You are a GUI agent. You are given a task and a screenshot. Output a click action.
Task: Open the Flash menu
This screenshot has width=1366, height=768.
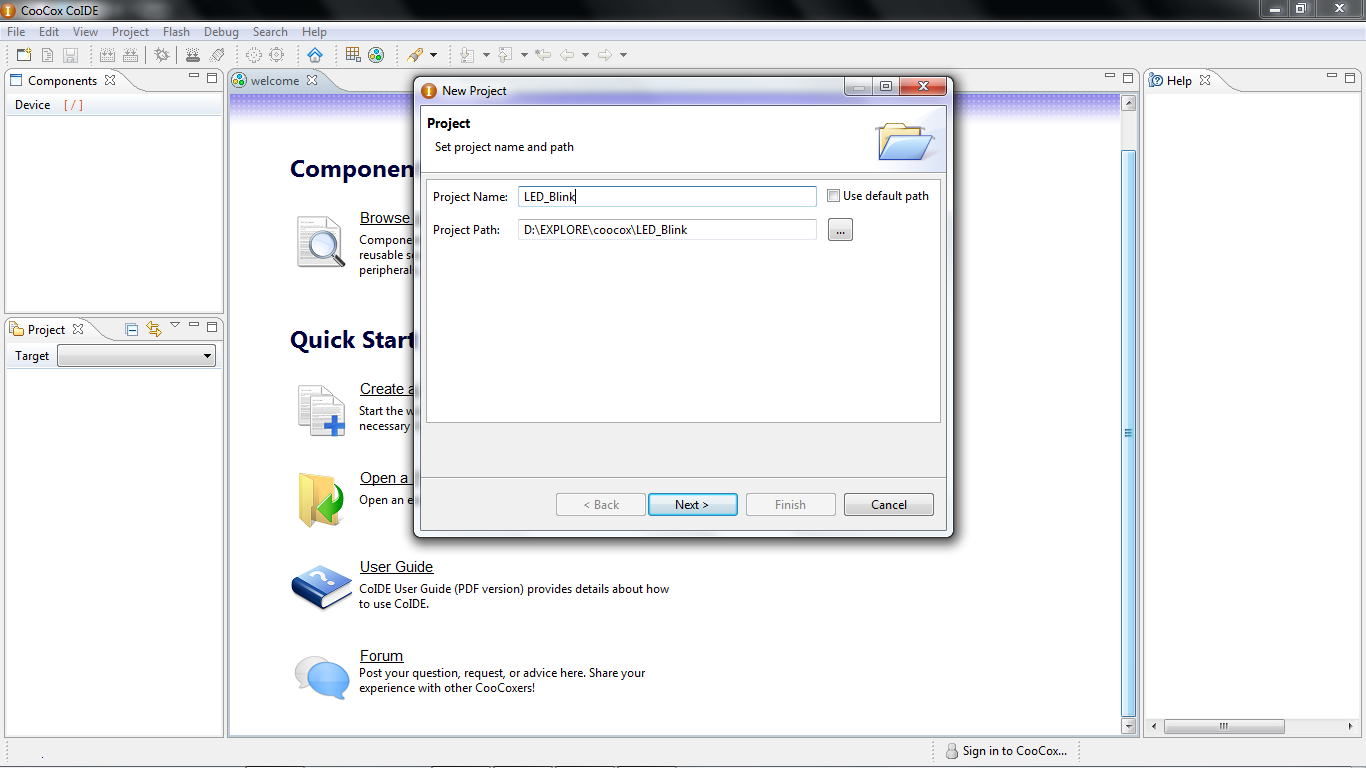[176, 32]
